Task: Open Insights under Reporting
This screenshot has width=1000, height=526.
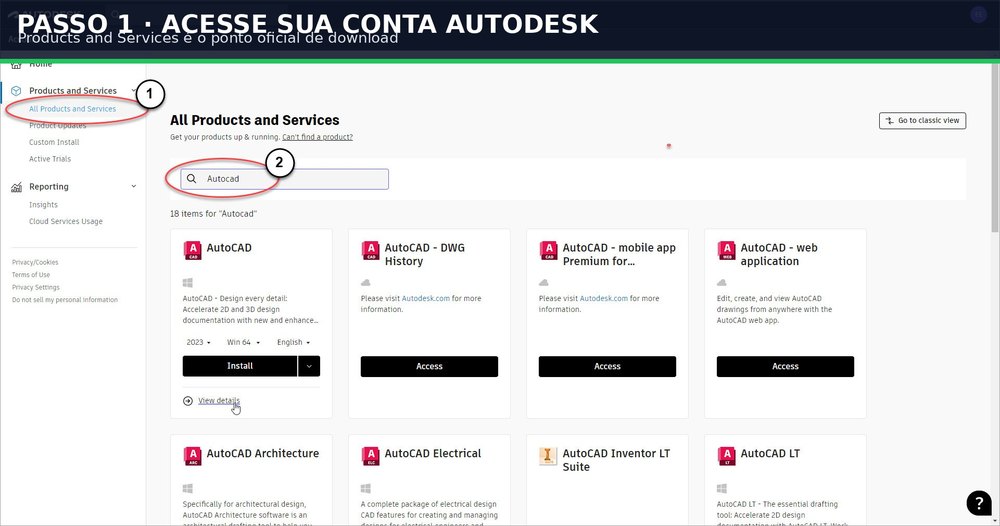Action: pyautogui.click(x=43, y=205)
